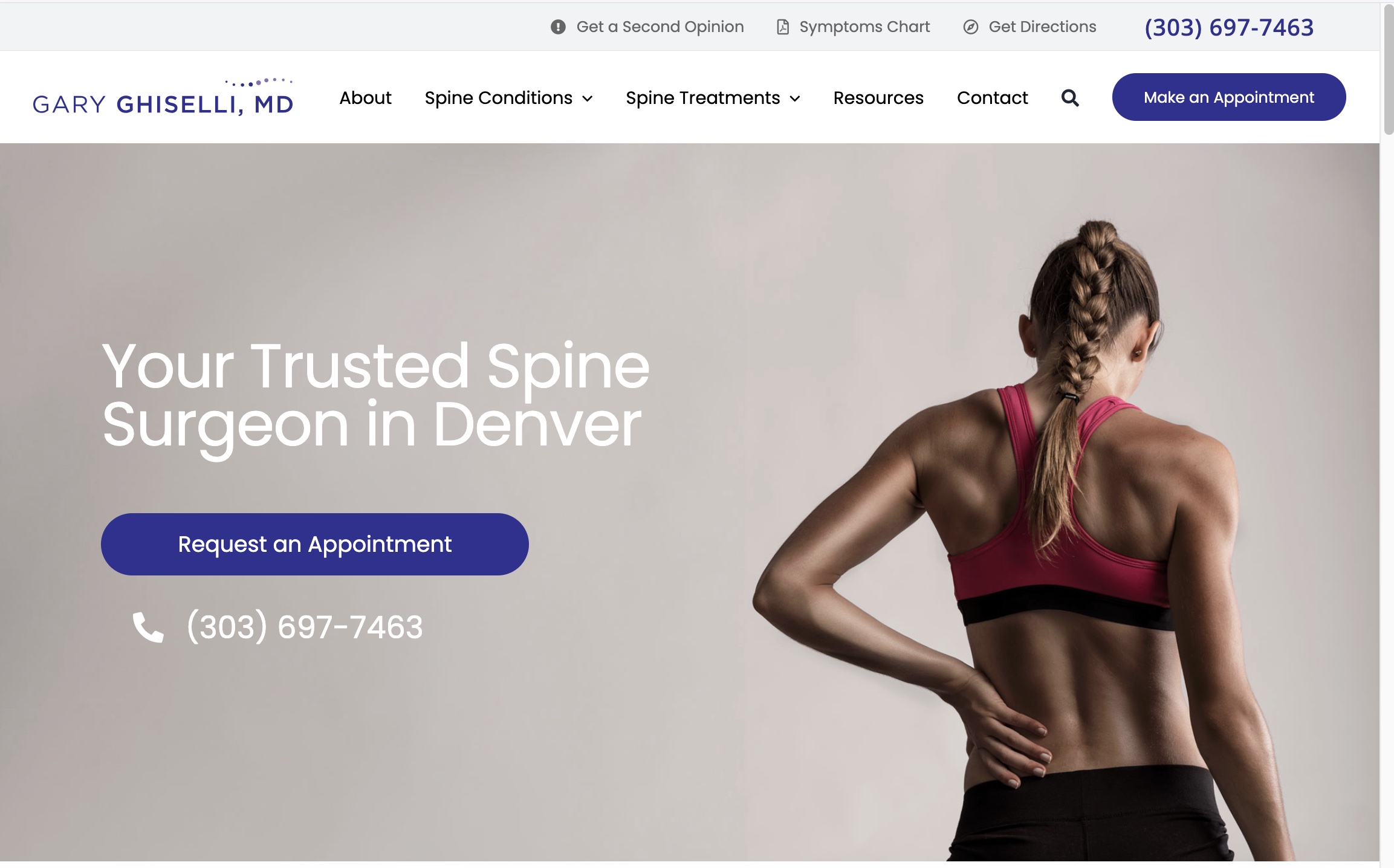Click the Get Directions link

coord(1042,27)
